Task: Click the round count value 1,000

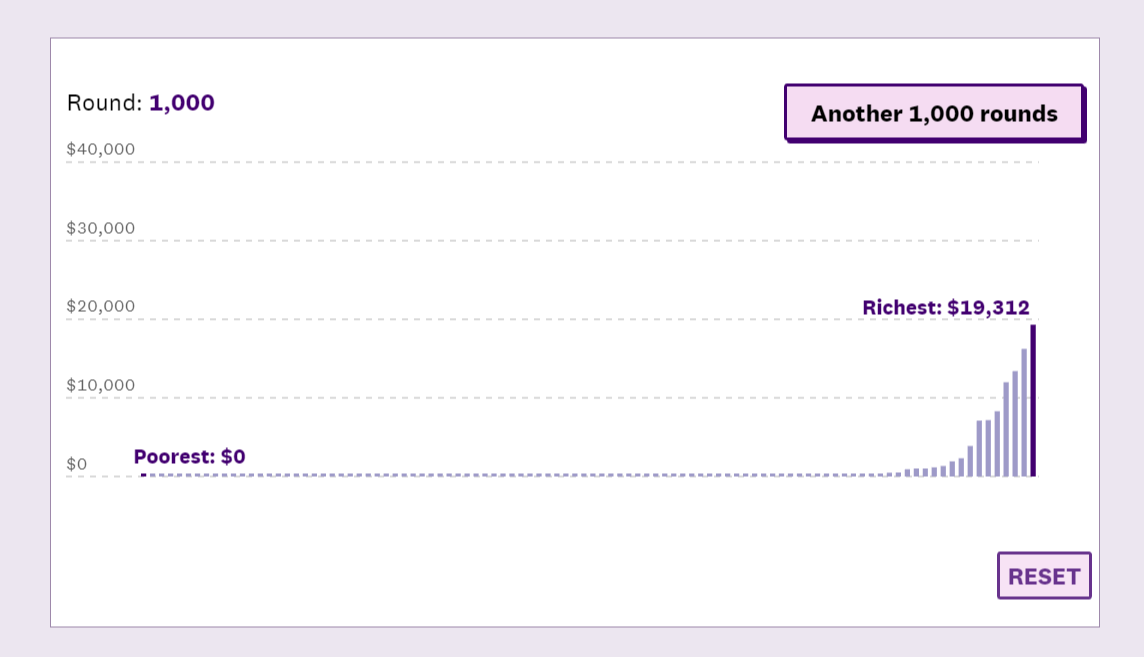Action: [182, 103]
